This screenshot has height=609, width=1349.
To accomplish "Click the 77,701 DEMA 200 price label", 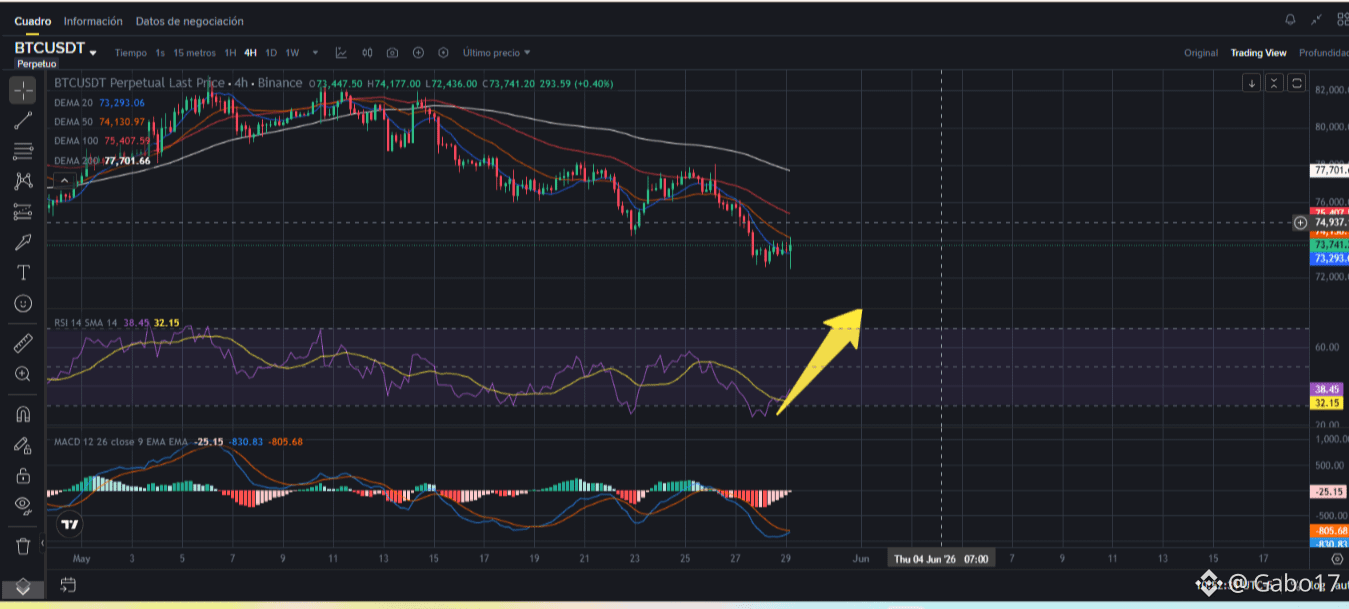I will coord(1329,171).
